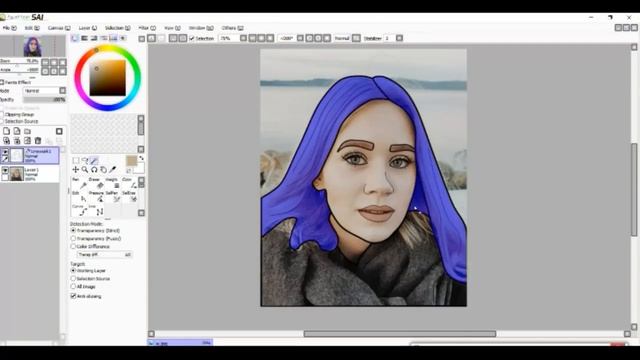Select the Edit linework tool
The height and width of the screenshot is (360, 640).
(80, 197)
